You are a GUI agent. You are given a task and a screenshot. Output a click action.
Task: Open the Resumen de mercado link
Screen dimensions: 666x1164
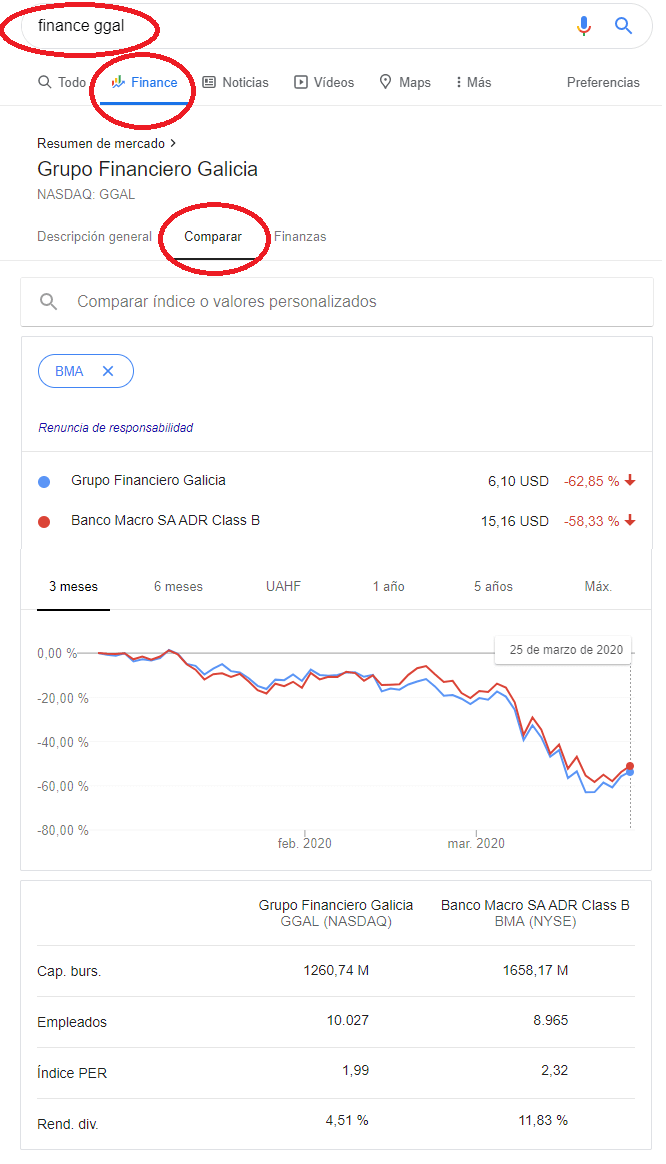tap(106, 143)
